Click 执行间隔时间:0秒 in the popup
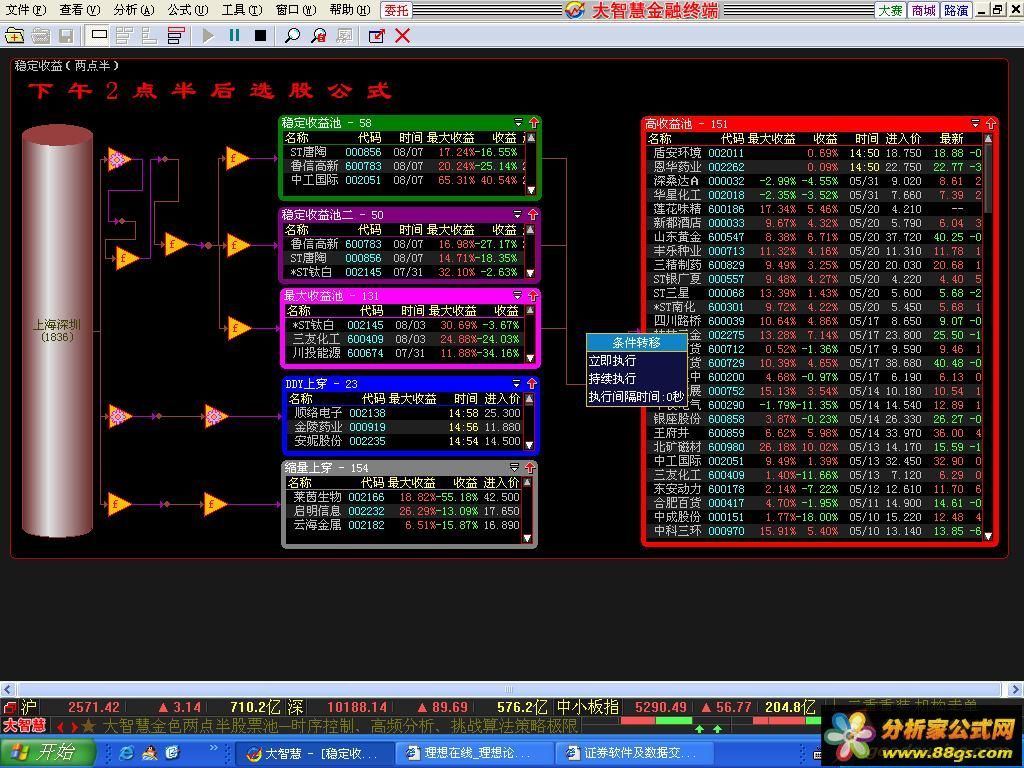The width and height of the screenshot is (1024, 768). (x=637, y=396)
